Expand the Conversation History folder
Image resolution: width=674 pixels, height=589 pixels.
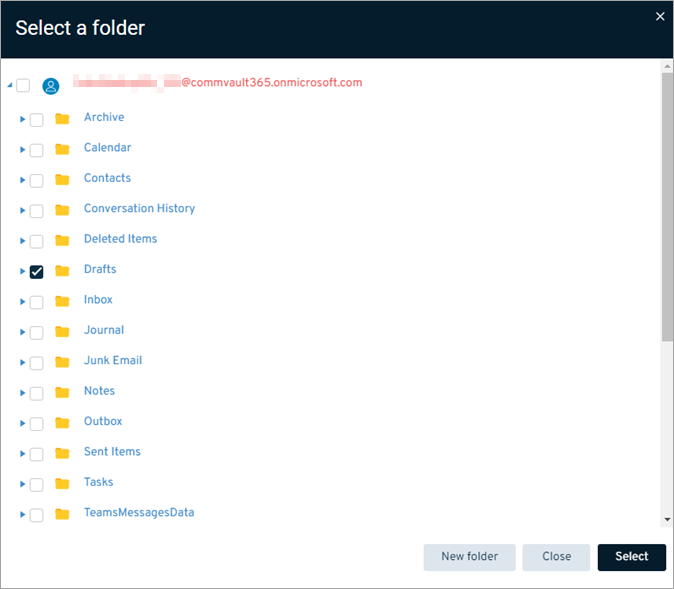[x=22, y=211]
